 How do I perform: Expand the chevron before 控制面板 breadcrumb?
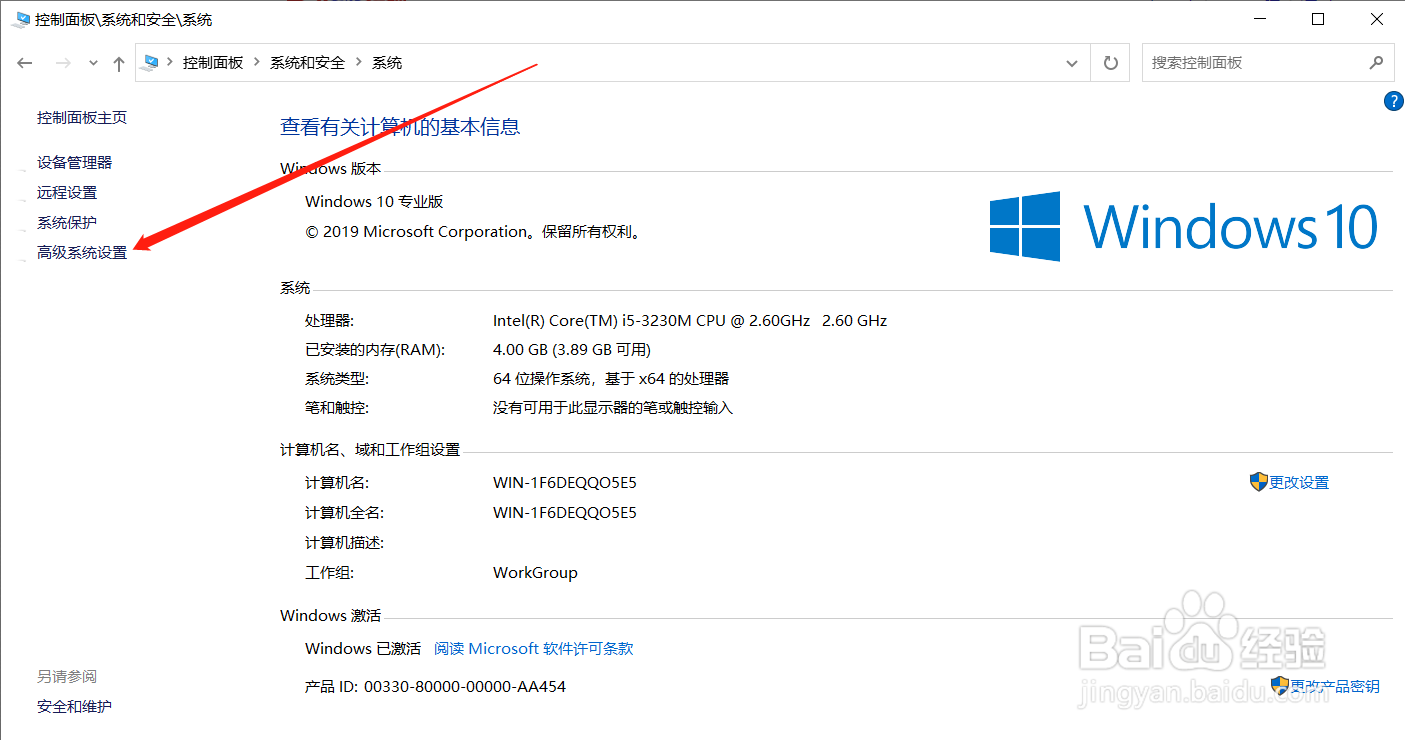click(x=171, y=62)
